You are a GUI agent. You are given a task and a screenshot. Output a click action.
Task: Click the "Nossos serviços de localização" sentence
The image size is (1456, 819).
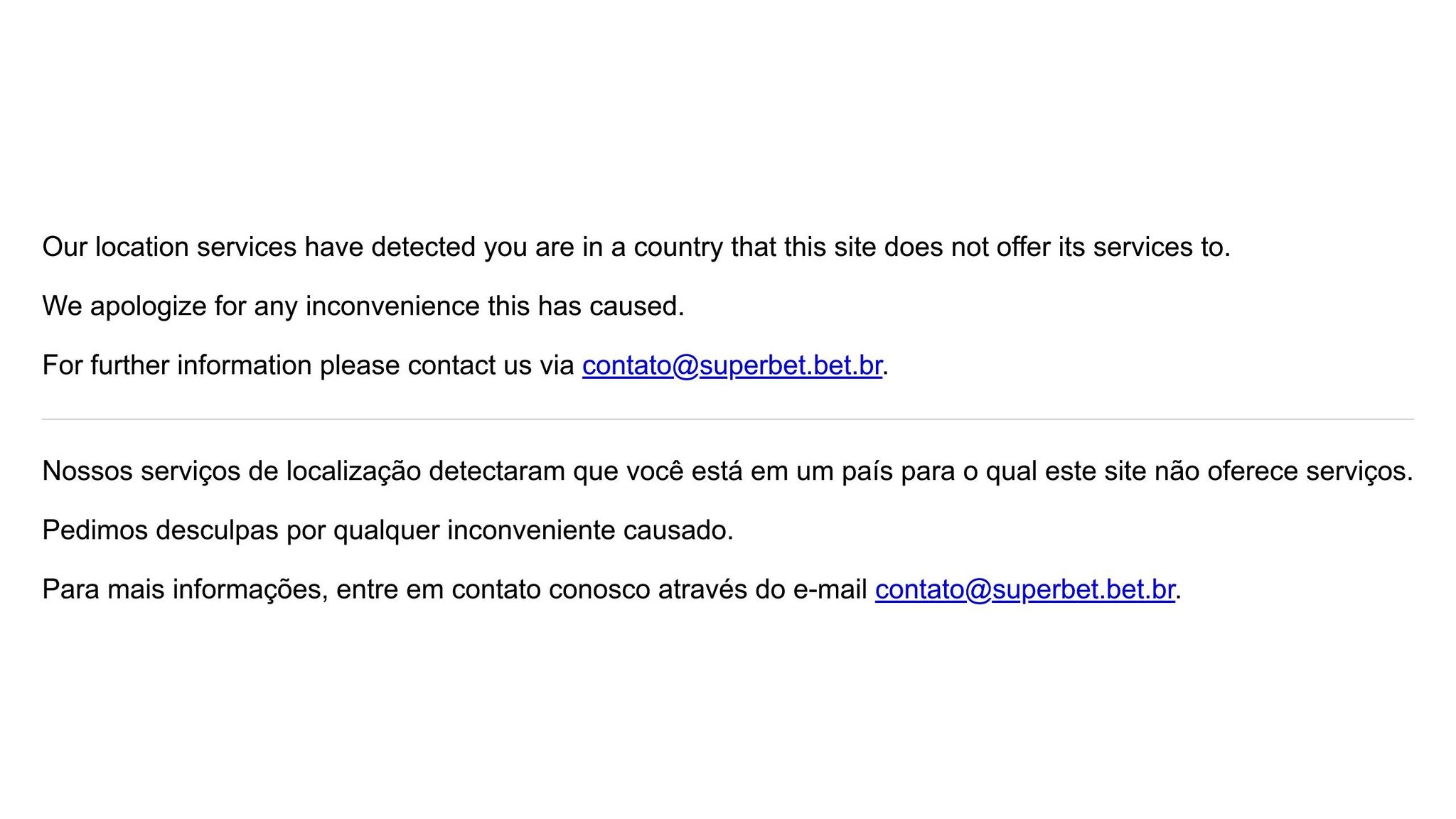pos(728,471)
